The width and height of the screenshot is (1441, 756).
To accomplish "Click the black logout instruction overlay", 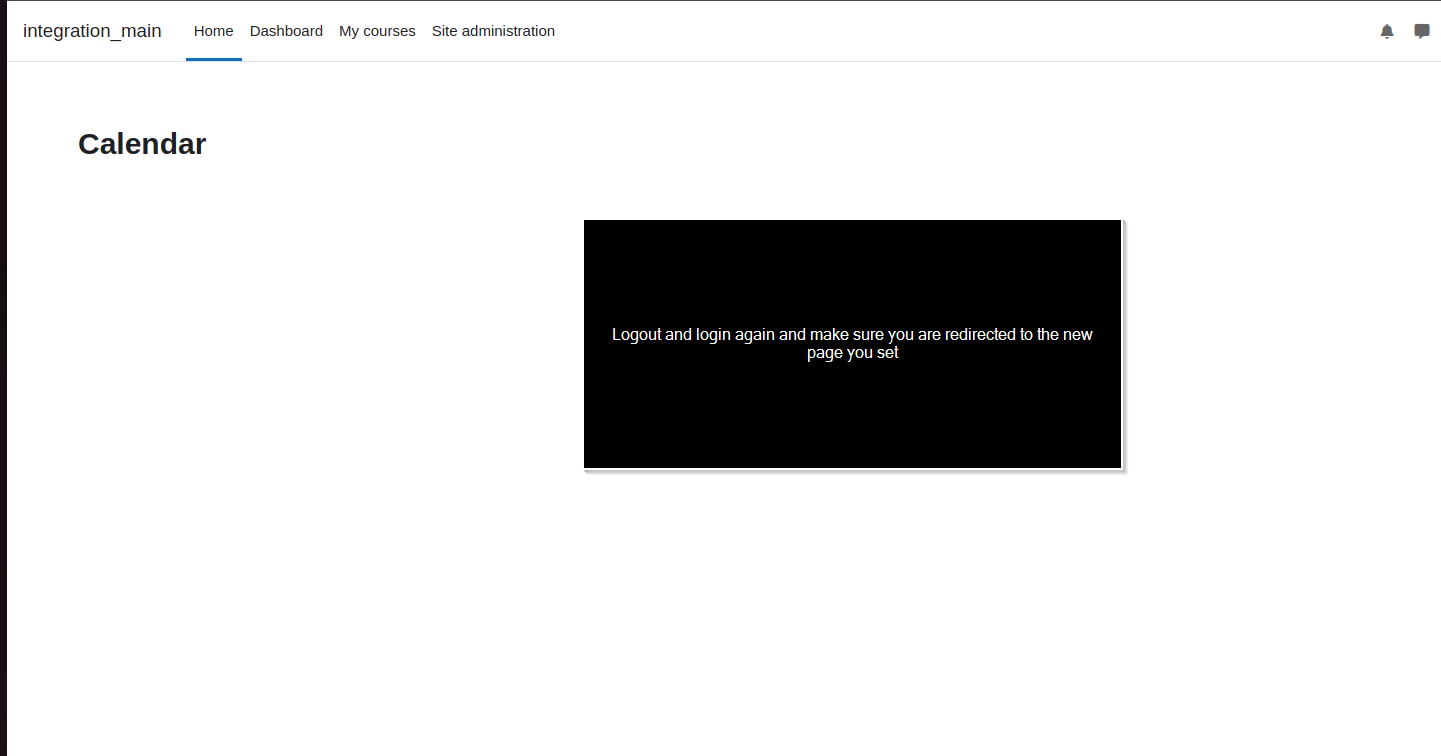I will (x=853, y=344).
